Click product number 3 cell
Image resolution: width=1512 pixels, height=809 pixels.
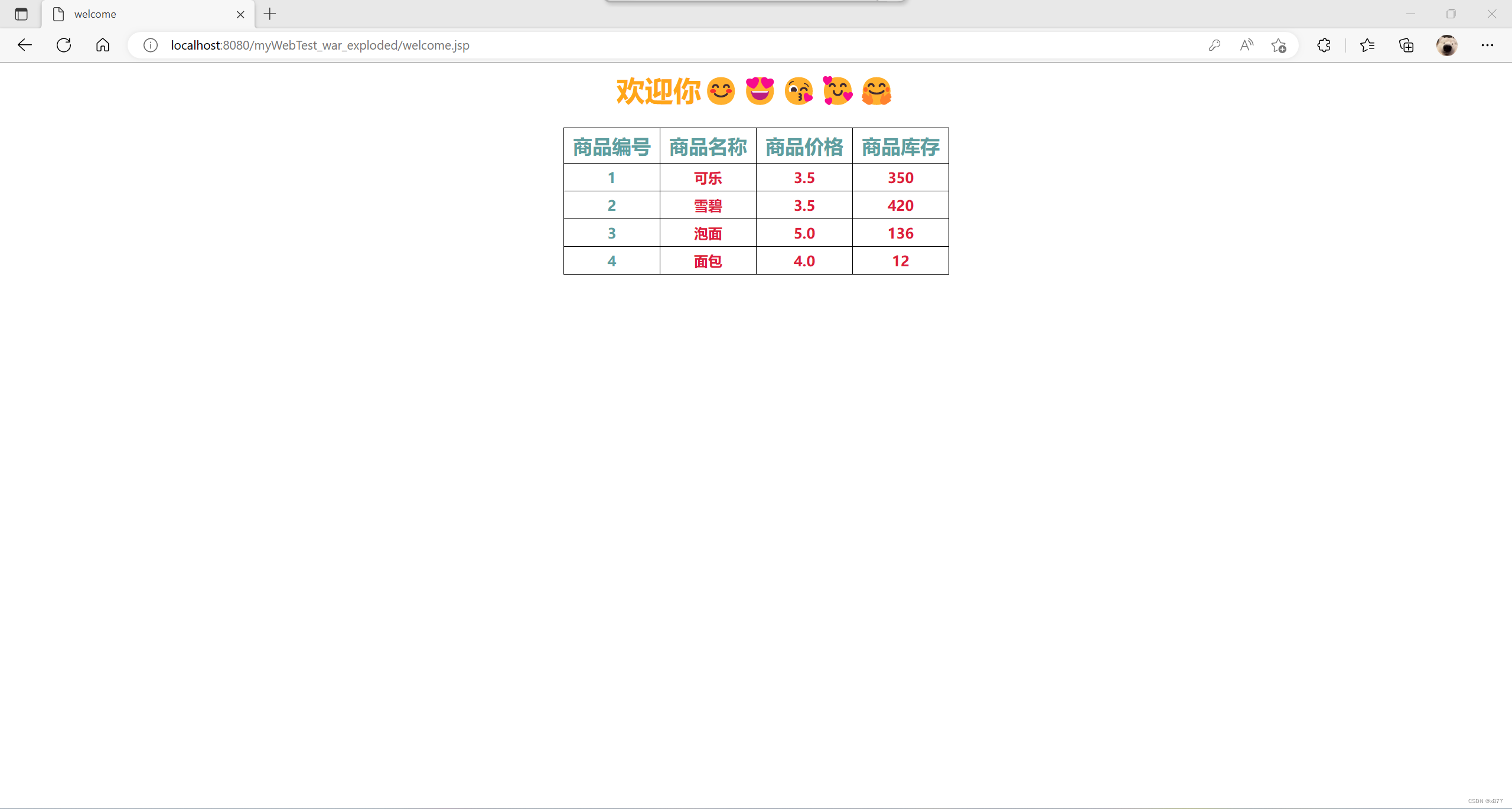click(612, 233)
